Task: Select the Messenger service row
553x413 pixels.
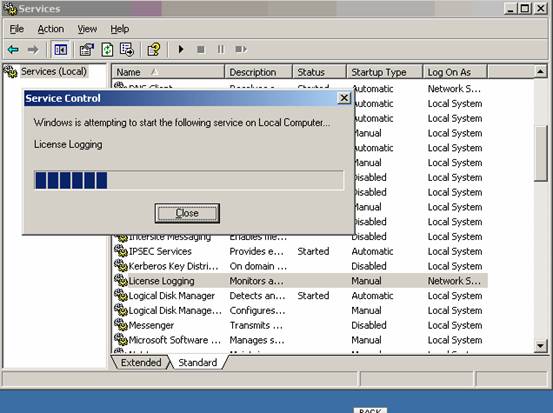Action: pyautogui.click(x=300, y=325)
